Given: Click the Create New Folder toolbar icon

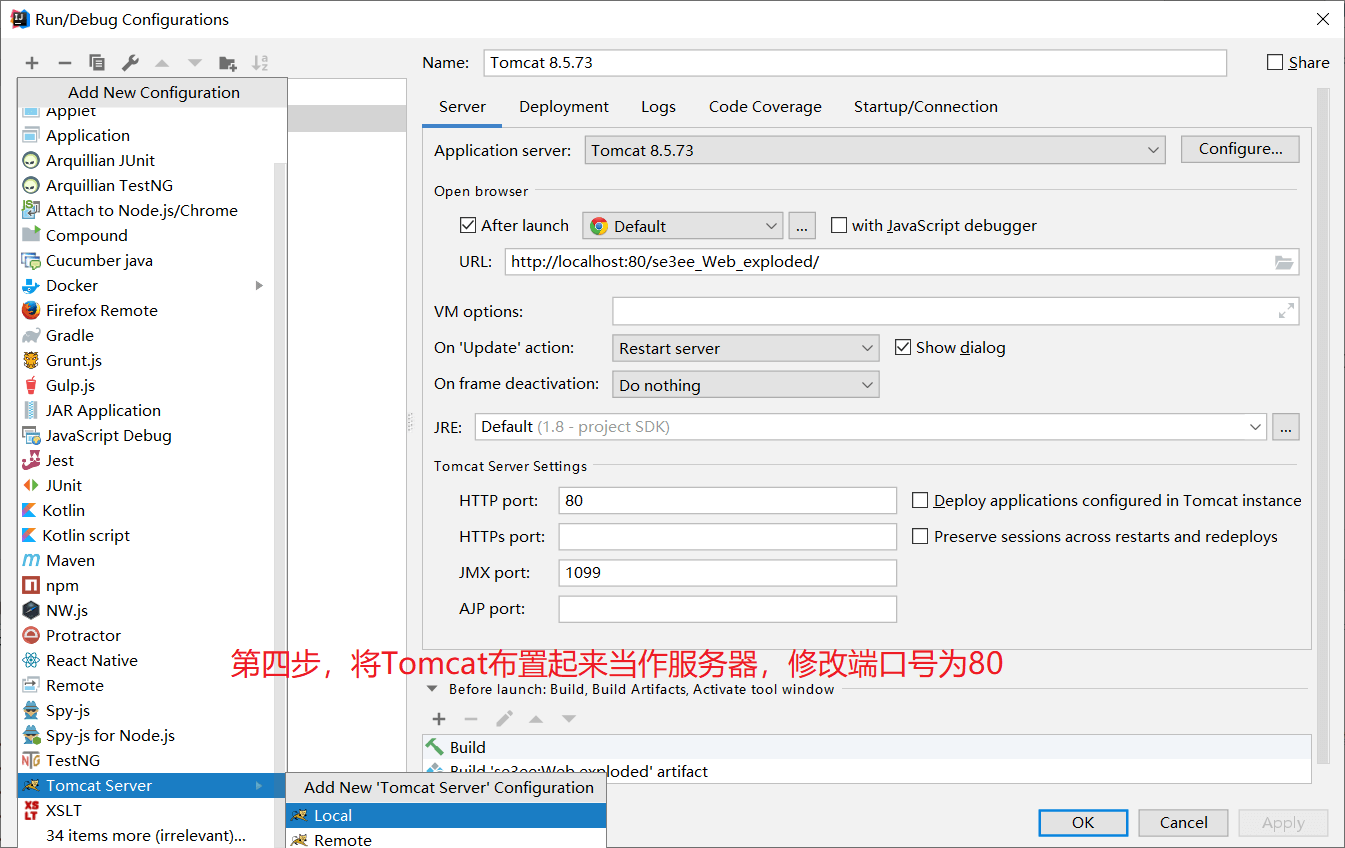Looking at the screenshot, I should (x=228, y=63).
